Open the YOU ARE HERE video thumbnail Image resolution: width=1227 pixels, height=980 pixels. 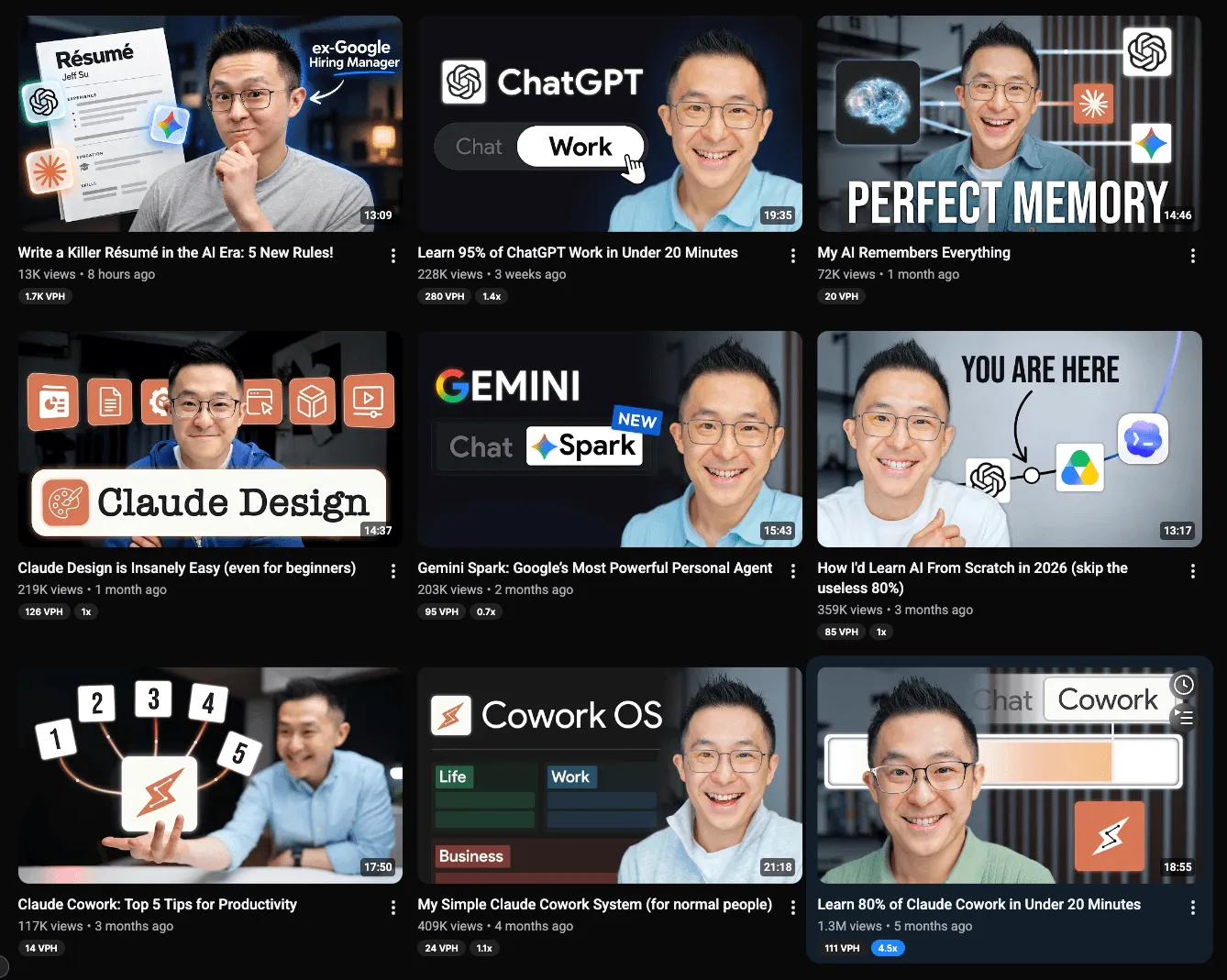1010,439
